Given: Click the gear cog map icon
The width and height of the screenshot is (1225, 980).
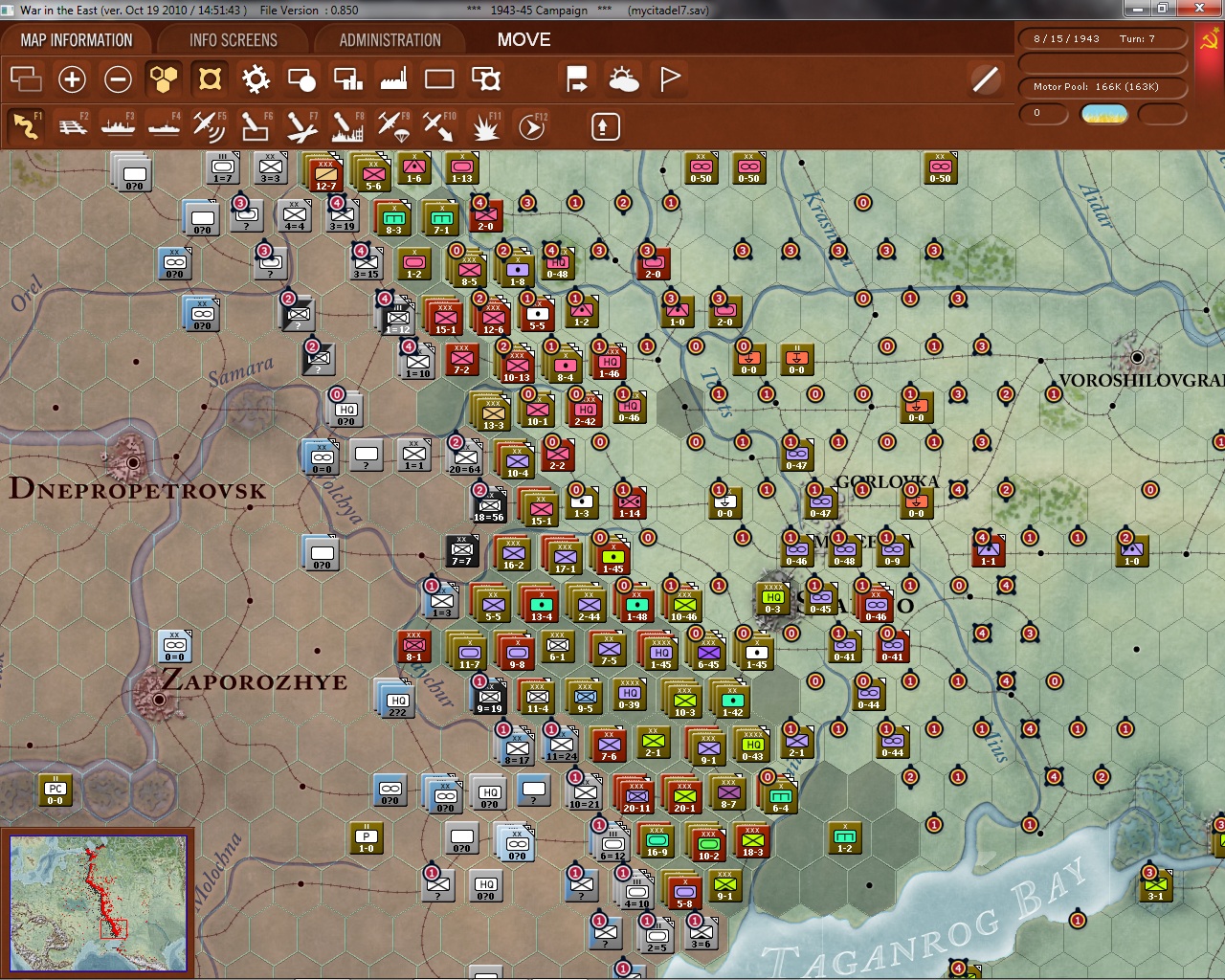Looking at the screenshot, I should coord(256,79).
